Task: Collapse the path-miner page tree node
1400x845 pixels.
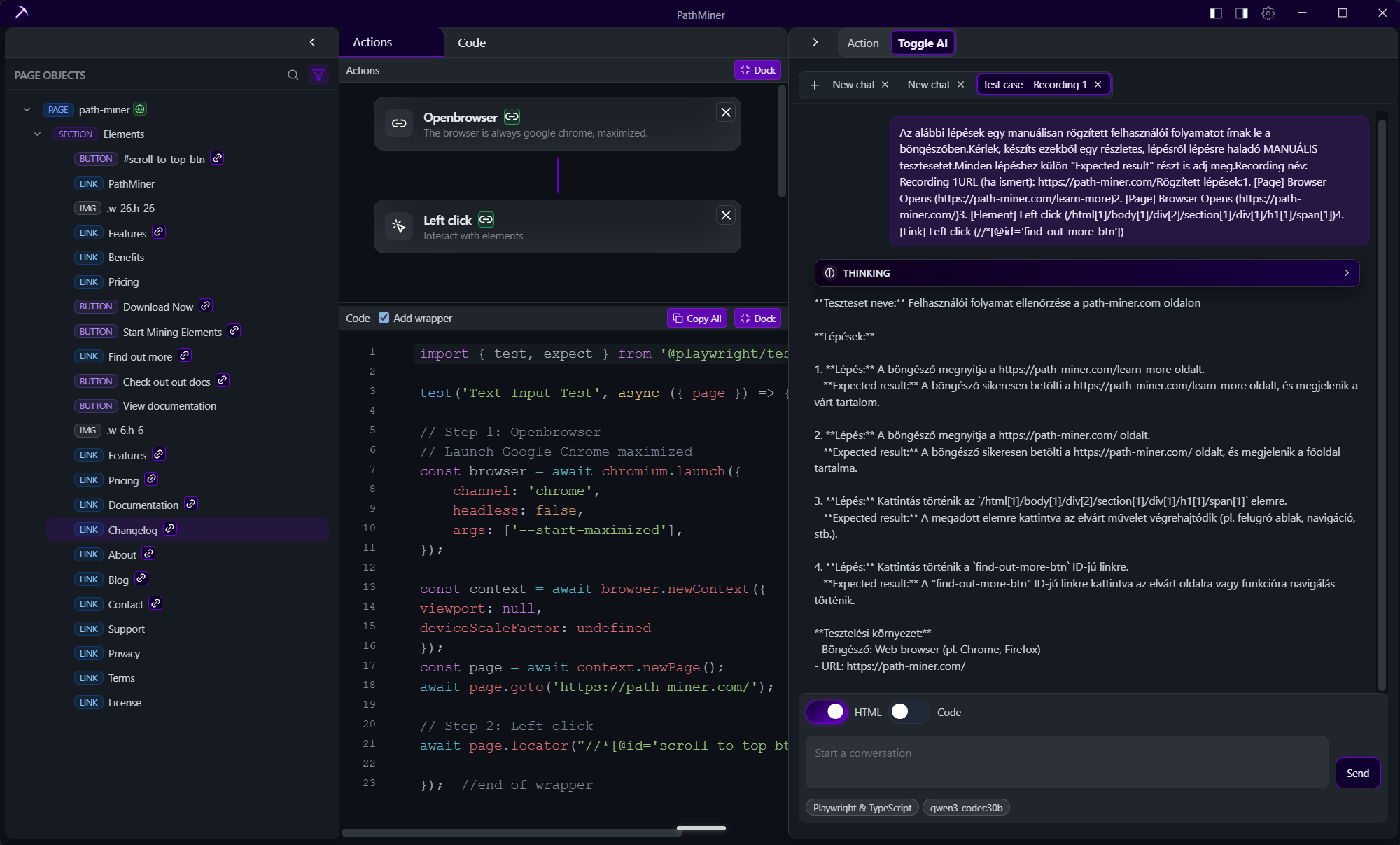Action: tap(27, 109)
